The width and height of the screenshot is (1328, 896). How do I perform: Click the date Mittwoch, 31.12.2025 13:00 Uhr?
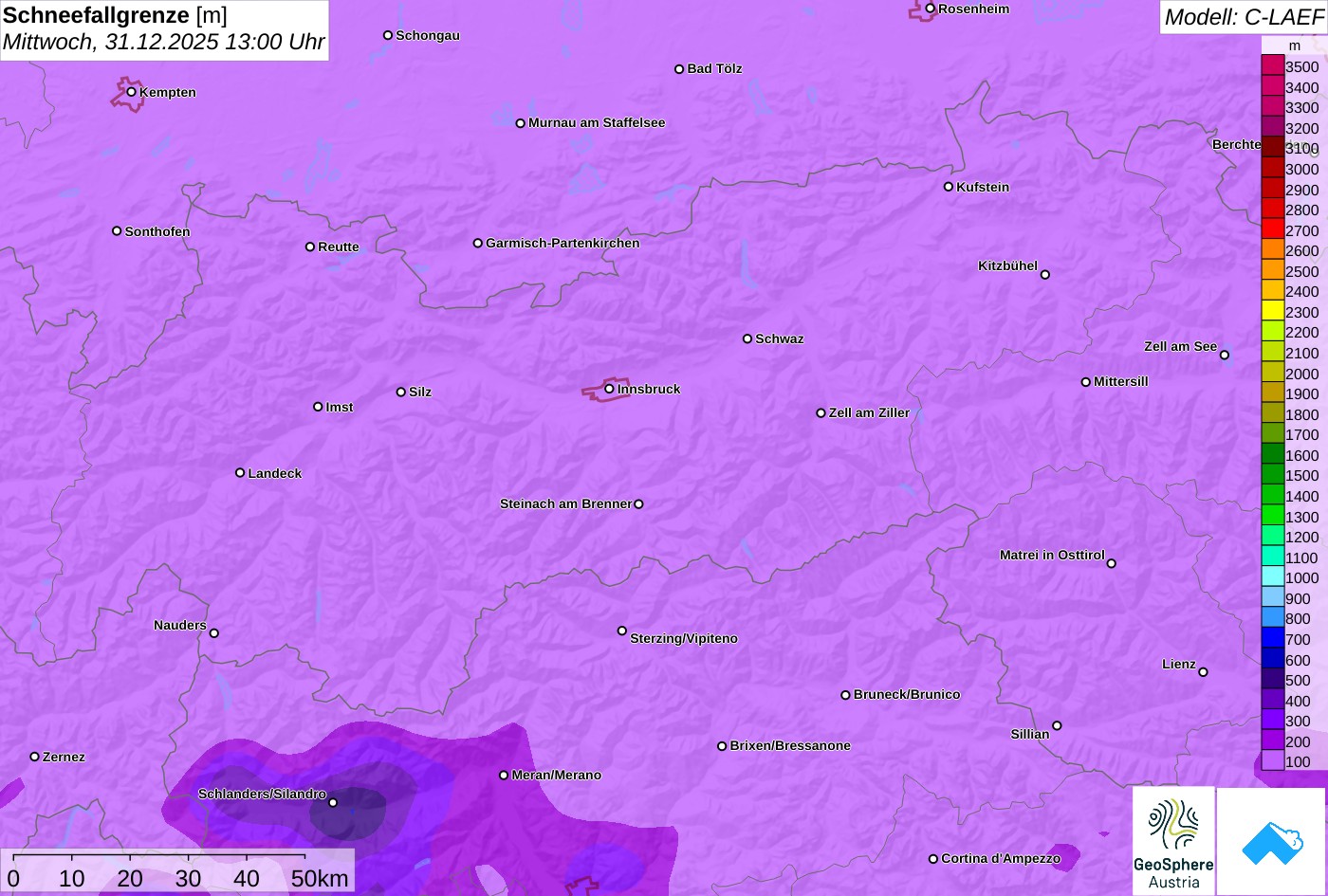pyautogui.click(x=164, y=43)
